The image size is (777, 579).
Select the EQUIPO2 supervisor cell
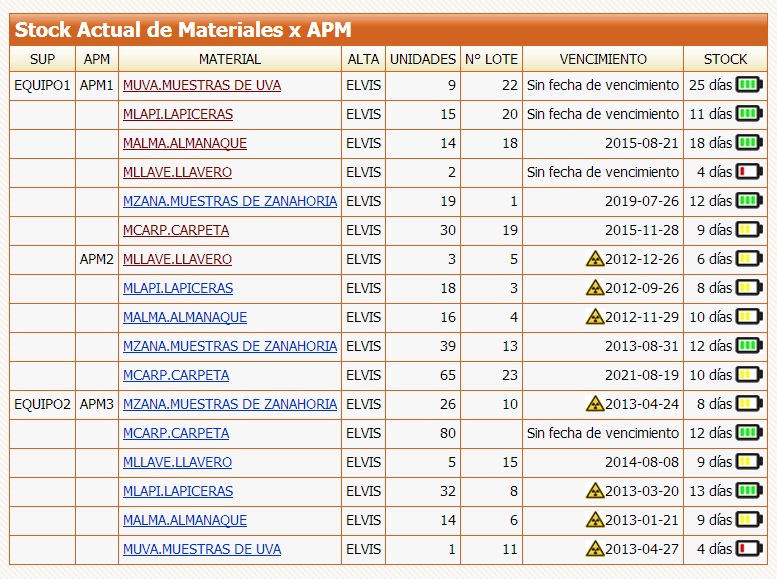pyautogui.click(x=42, y=404)
